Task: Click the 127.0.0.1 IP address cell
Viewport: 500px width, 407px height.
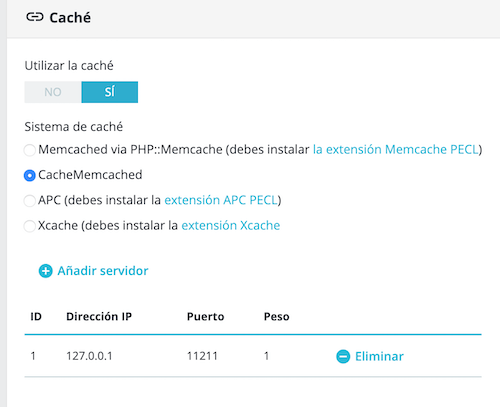Action: point(89,356)
